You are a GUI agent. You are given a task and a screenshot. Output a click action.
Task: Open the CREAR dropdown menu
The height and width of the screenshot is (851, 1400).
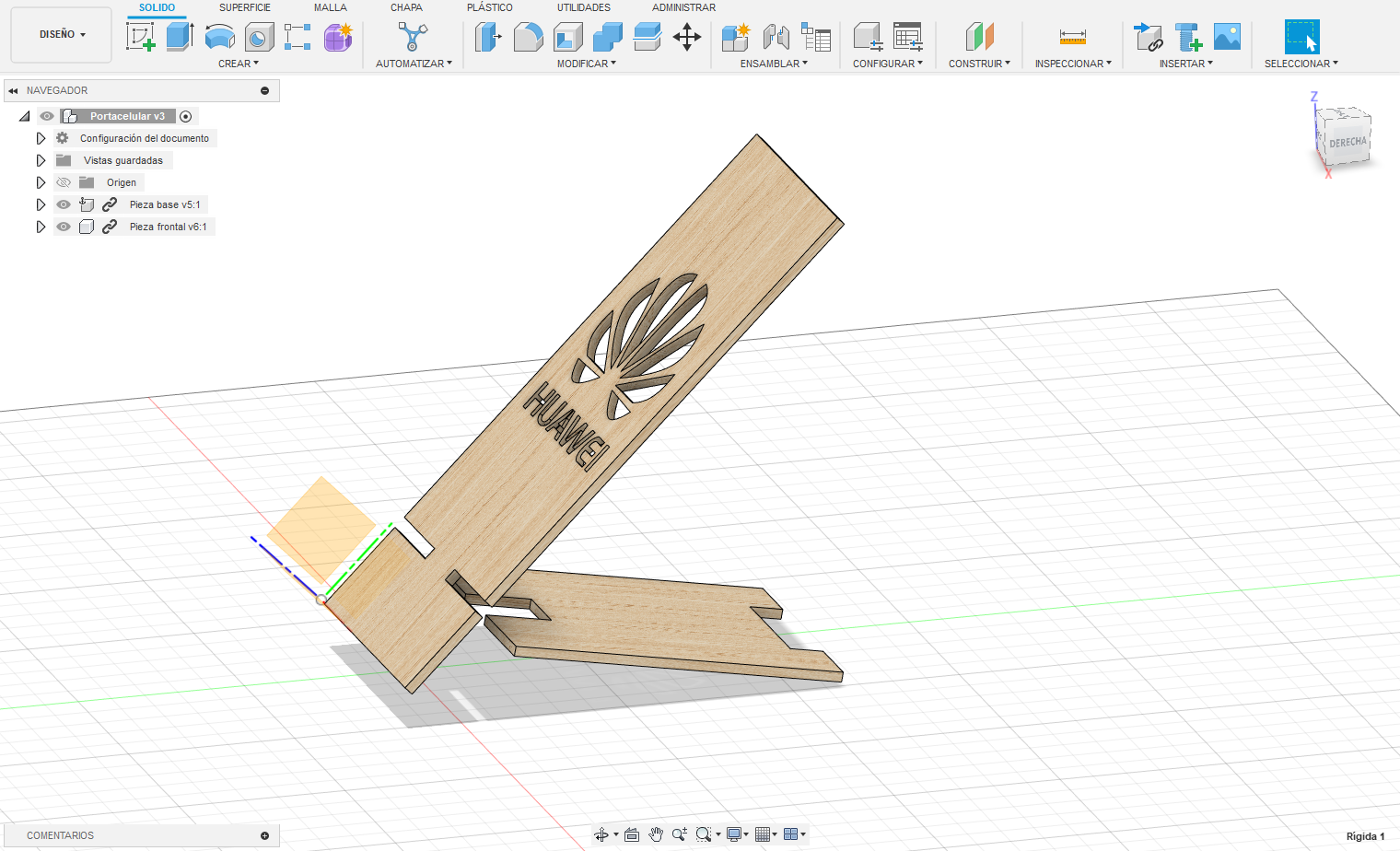pos(239,64)
